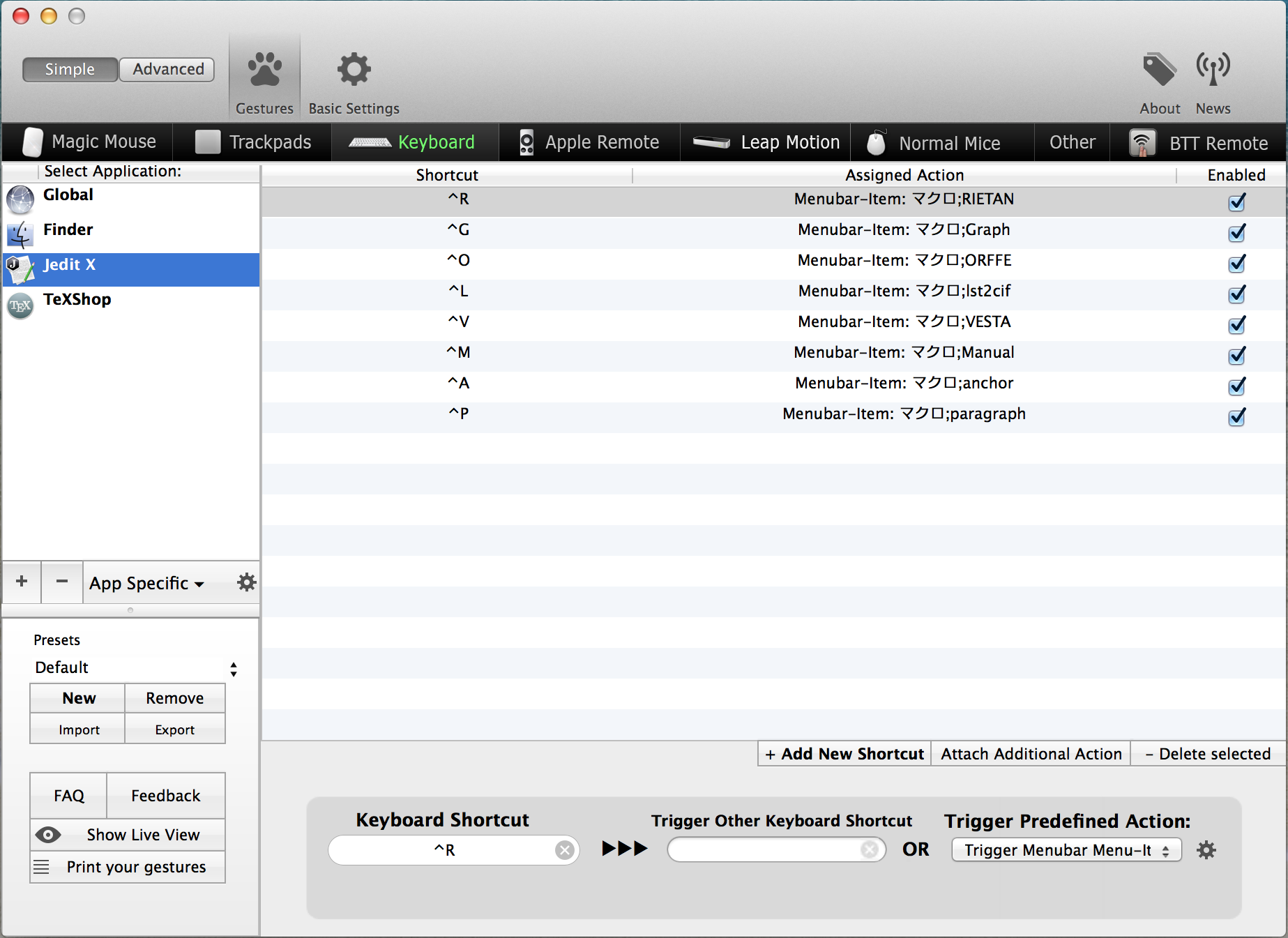Open the About tag icon
1288x938 pixels.
pos(1159,69)
